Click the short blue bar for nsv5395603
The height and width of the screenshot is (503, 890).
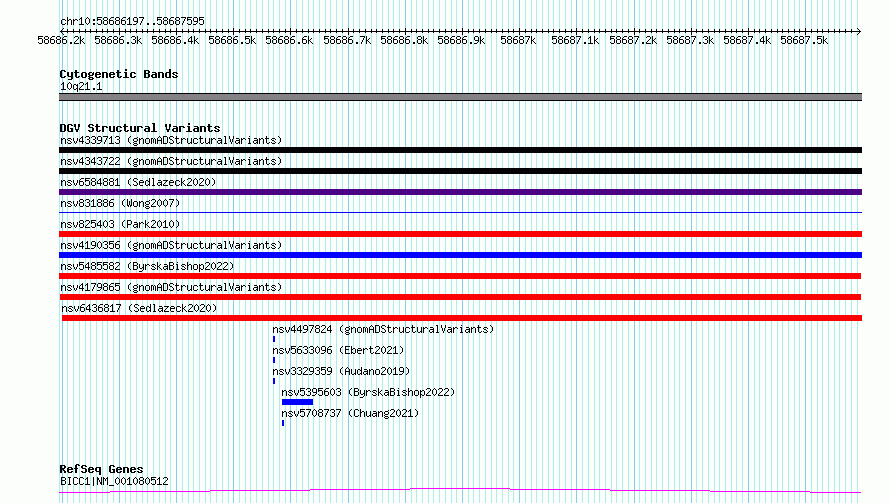[297, 403]
